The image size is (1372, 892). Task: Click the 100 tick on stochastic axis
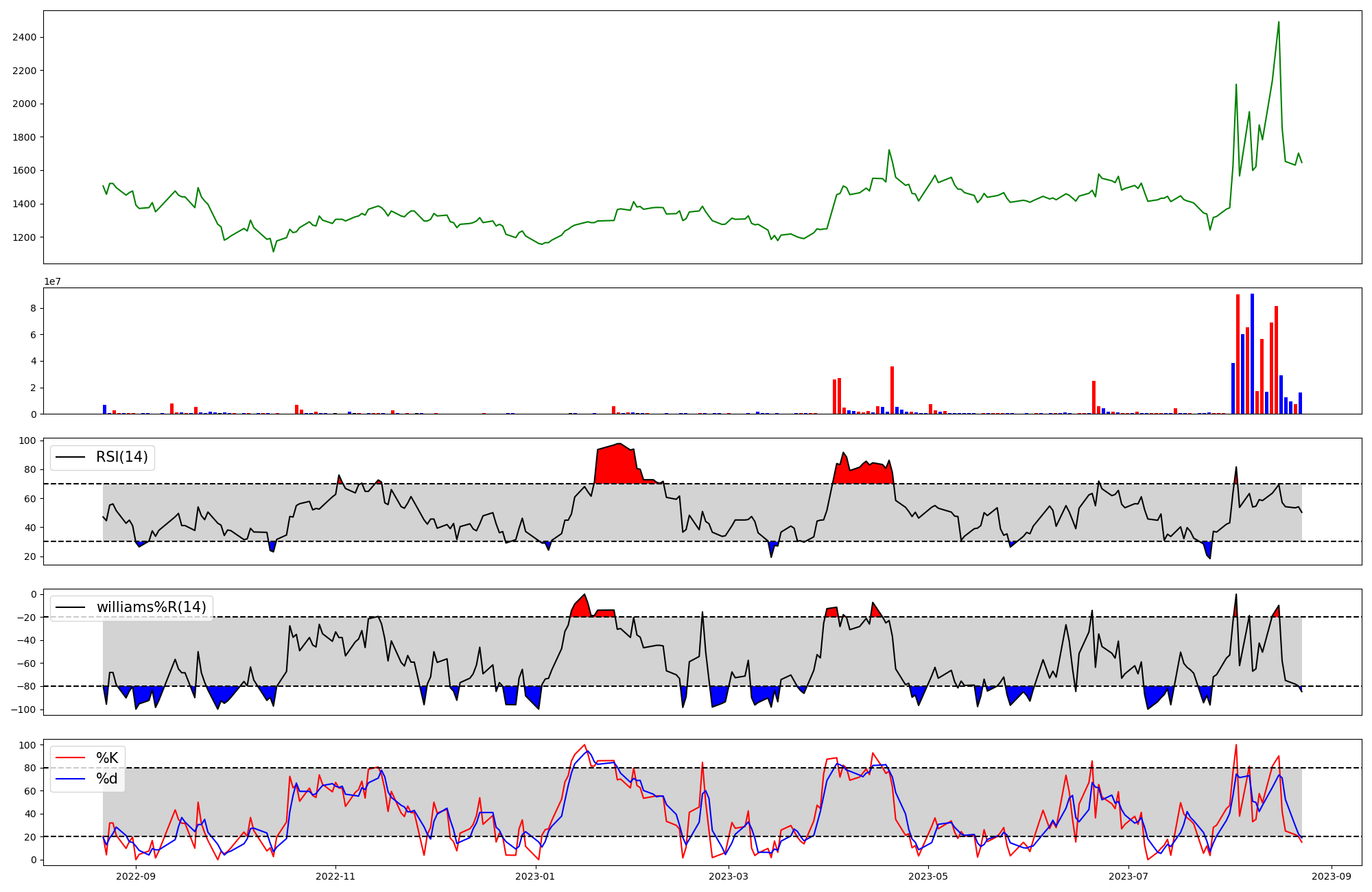[x=29, y=745]
